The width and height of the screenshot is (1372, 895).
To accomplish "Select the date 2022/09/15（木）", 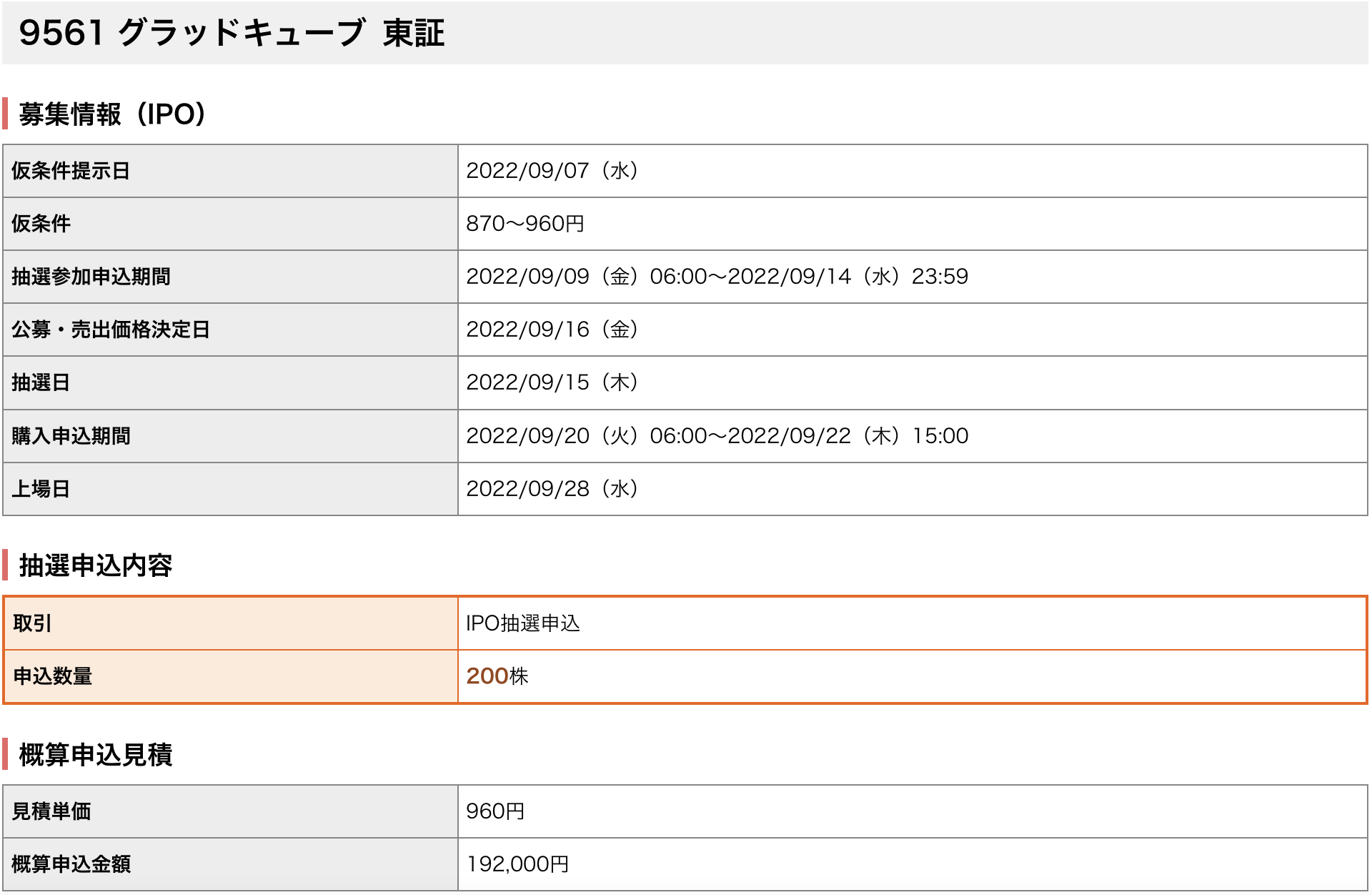I will point(552,382).
